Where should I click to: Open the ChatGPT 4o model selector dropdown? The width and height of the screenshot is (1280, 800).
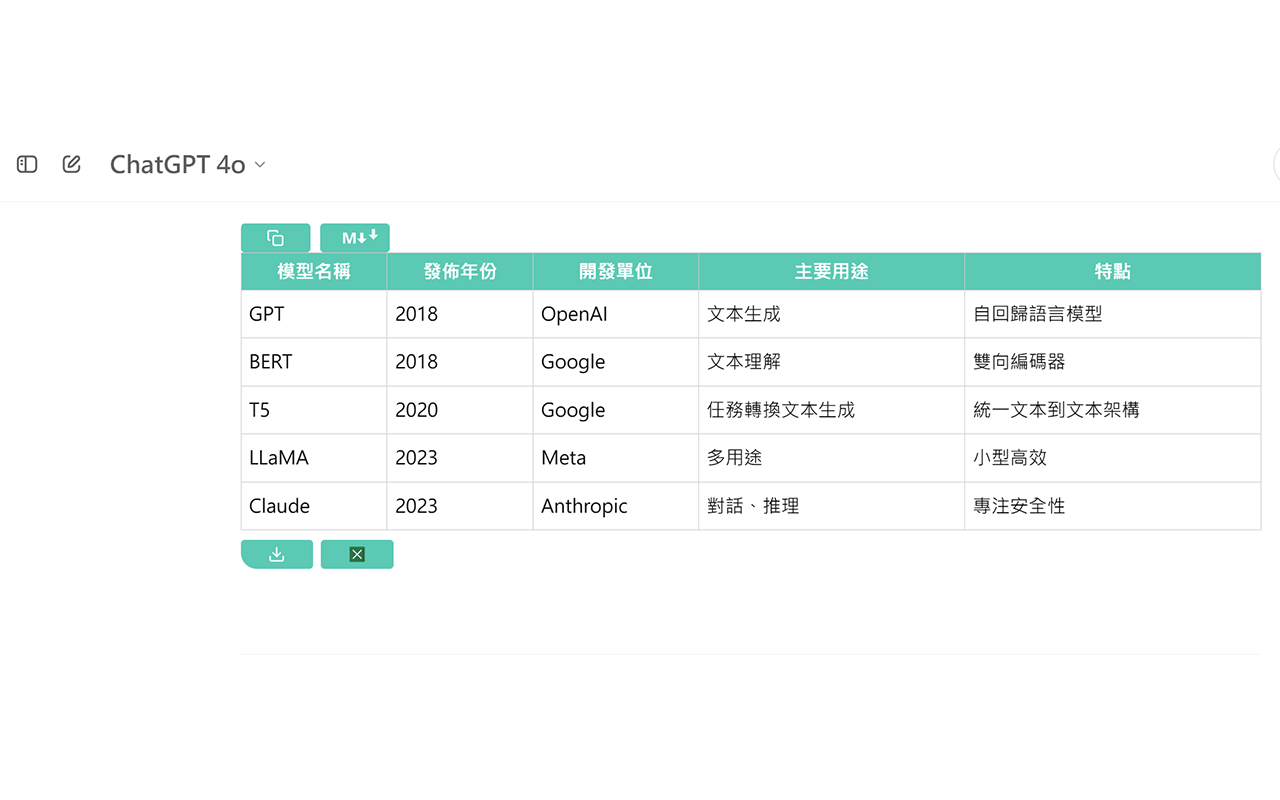point(187,164)
